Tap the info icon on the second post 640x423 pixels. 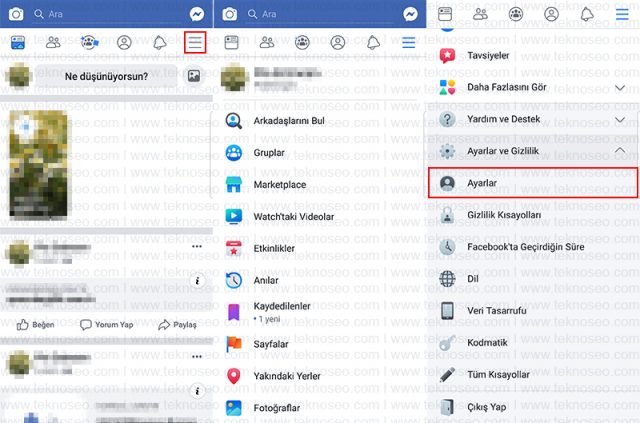click(x=197, y=391)
